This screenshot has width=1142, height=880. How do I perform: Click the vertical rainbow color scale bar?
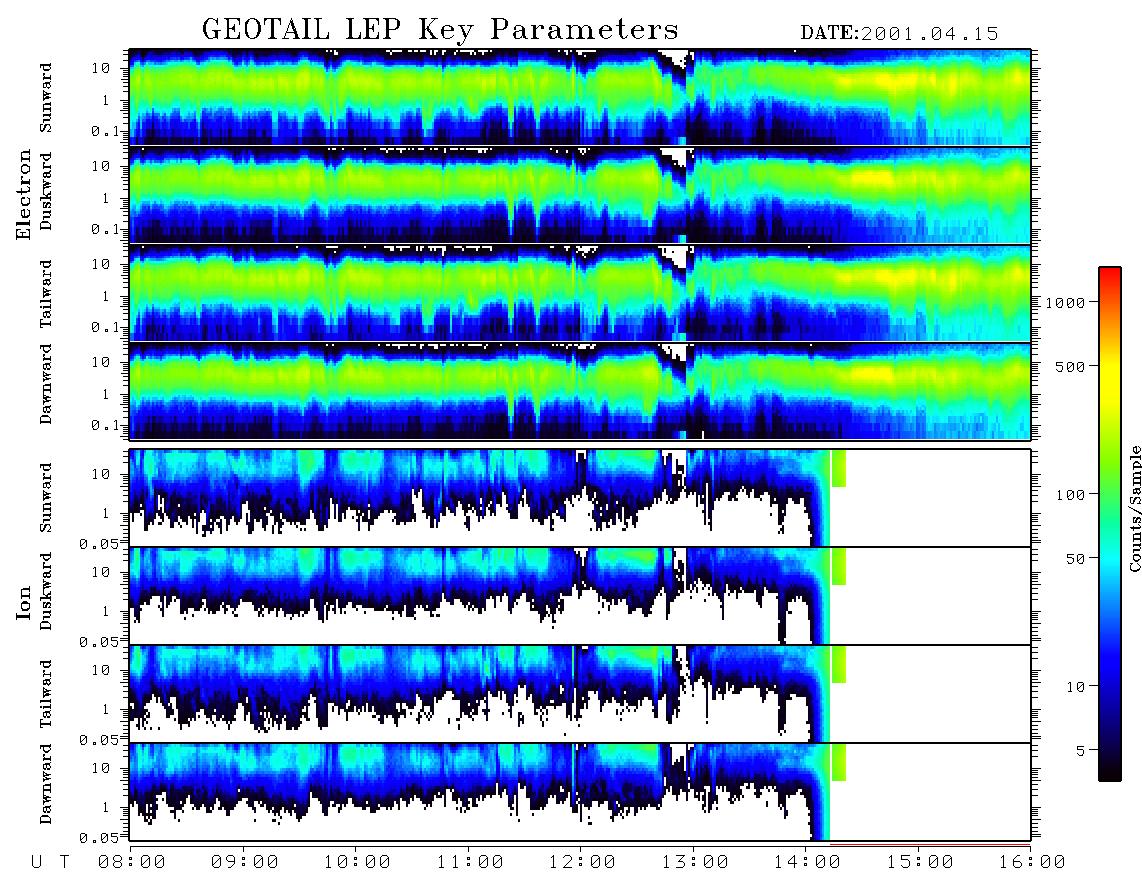click(x=1110, y=525)
